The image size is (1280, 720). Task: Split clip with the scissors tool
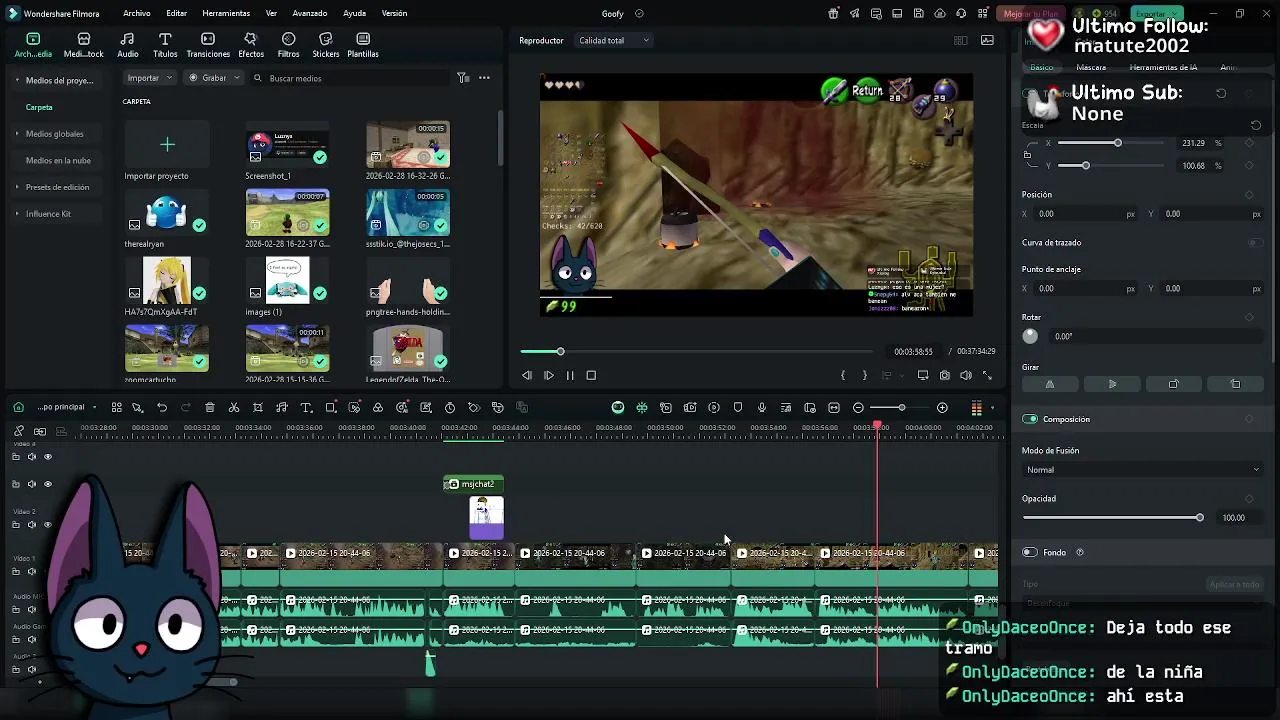click(x=234, y=408)
